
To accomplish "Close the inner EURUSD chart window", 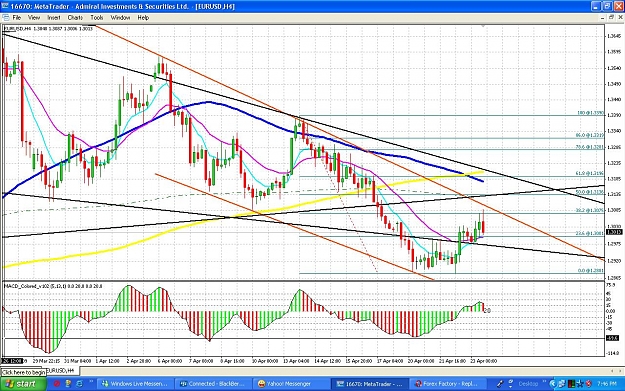I will 620,18.
